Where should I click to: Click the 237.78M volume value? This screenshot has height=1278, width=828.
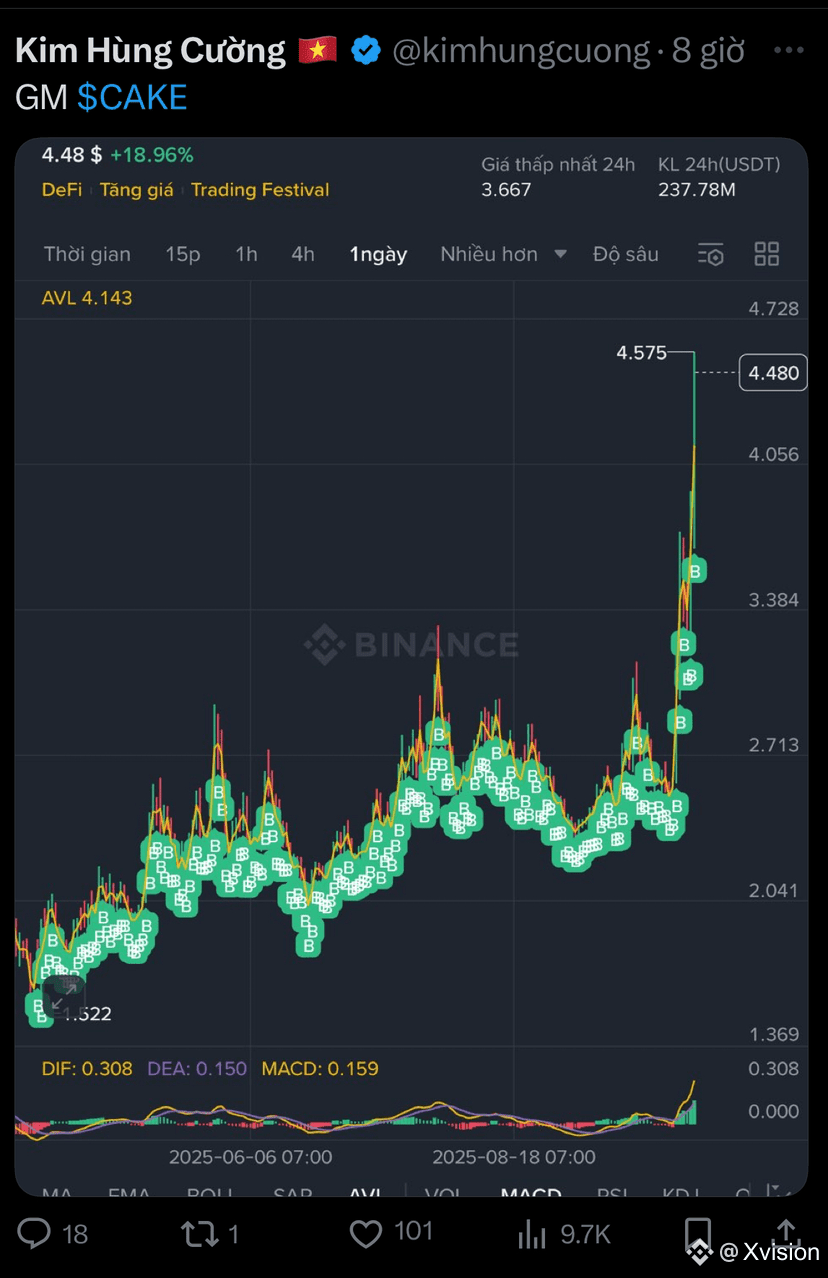click(x=697, y=189)
